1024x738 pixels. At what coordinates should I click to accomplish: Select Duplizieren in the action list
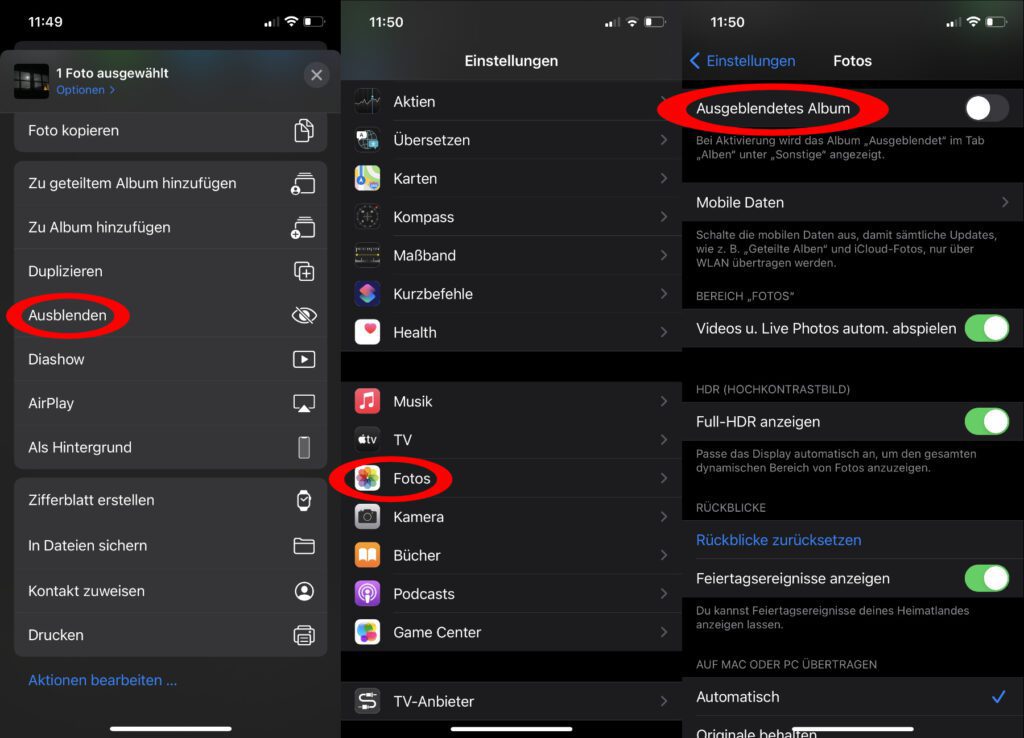pos(65,271)
